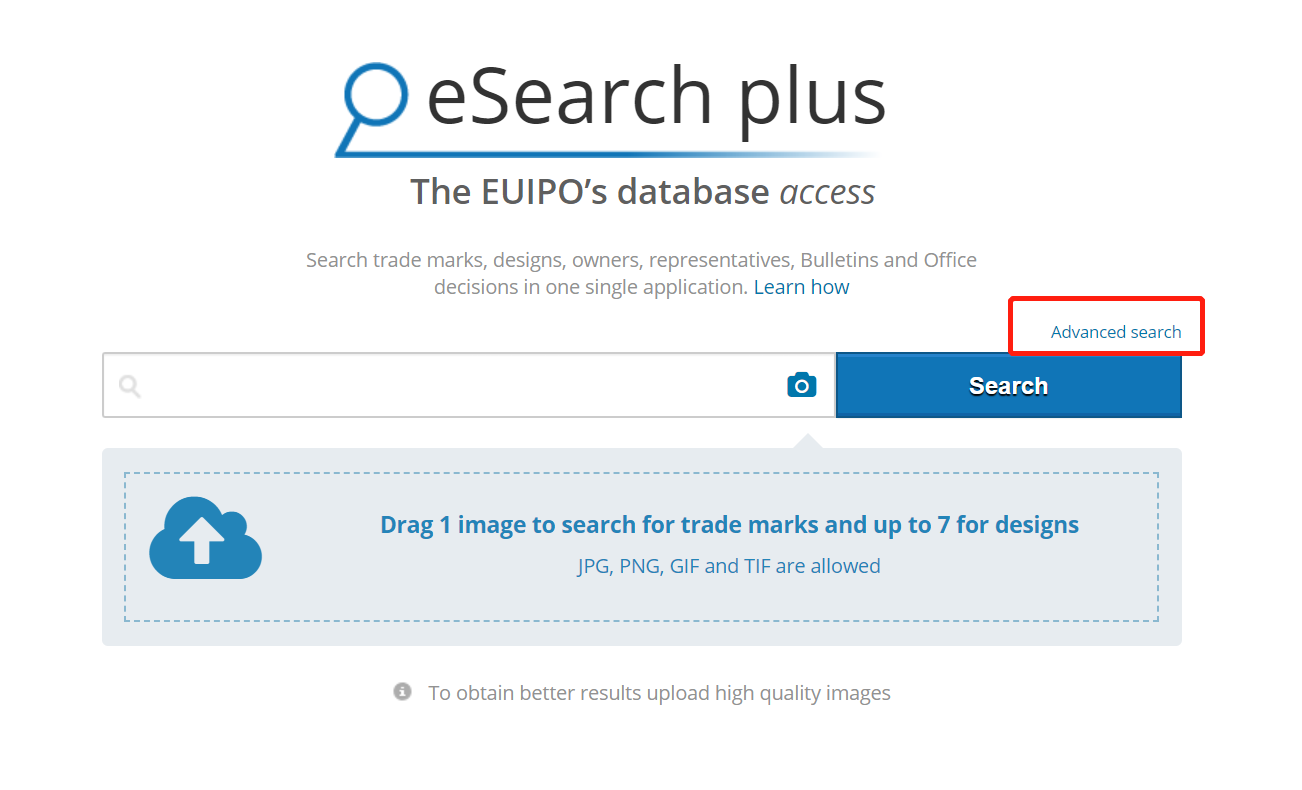Image resolution: width=1302 pixels, height=790 pixels.
Task: Click the cloud upload icon
Action: (205, 539)
